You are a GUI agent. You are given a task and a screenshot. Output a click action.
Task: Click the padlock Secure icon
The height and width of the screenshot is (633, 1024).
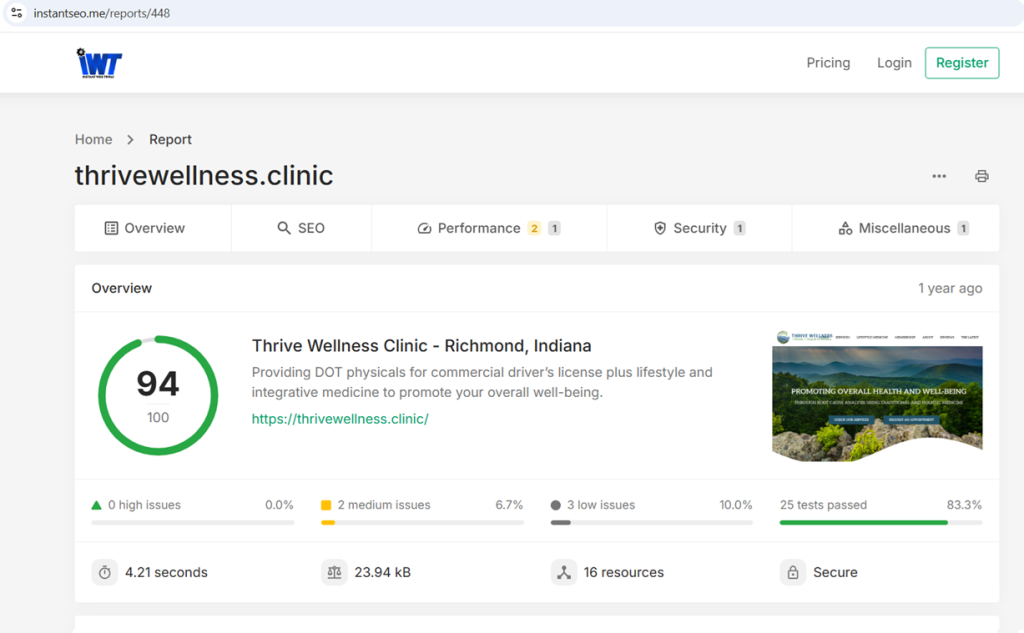793,572
